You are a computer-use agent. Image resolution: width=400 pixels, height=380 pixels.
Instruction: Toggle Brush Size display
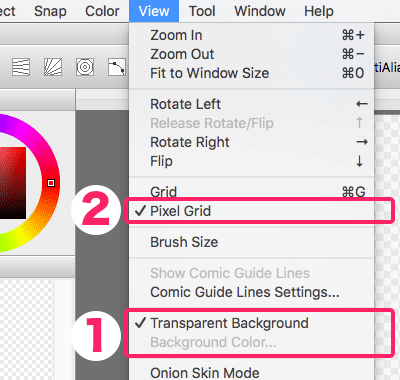click(x=252, y=242)
